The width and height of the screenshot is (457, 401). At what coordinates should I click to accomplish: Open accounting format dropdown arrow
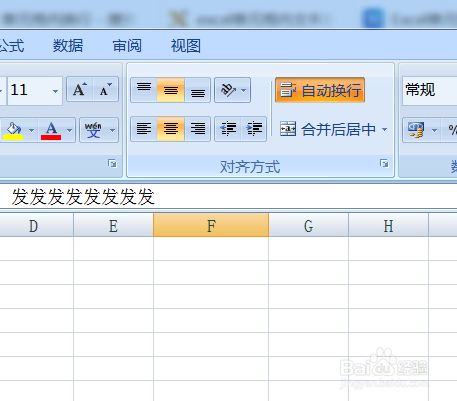click(x=434, y=130)
